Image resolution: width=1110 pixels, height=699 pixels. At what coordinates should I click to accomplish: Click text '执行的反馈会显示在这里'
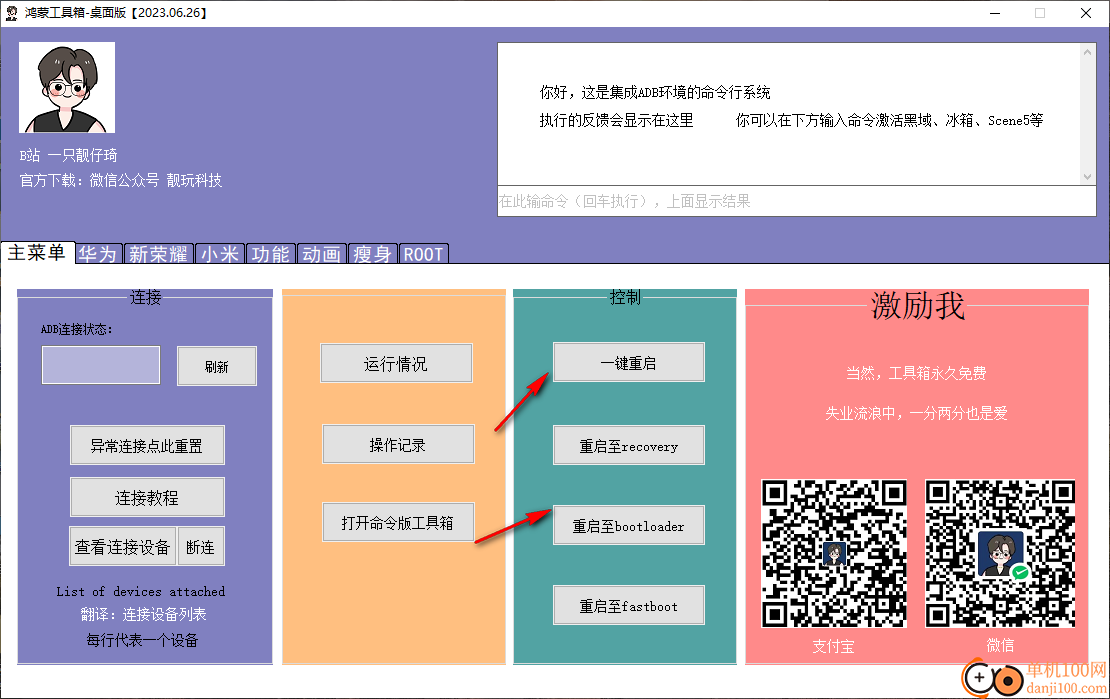[617, 120]
